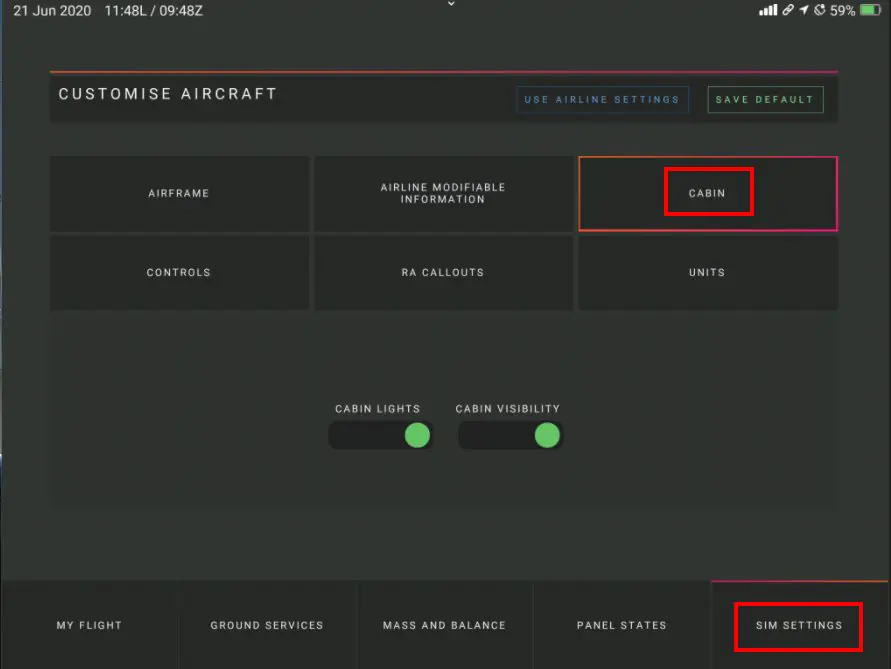Click the Cabin Lights label
The height and width of the screenshot is (669, 891).
pyautogui.click(x=377, y=409)
